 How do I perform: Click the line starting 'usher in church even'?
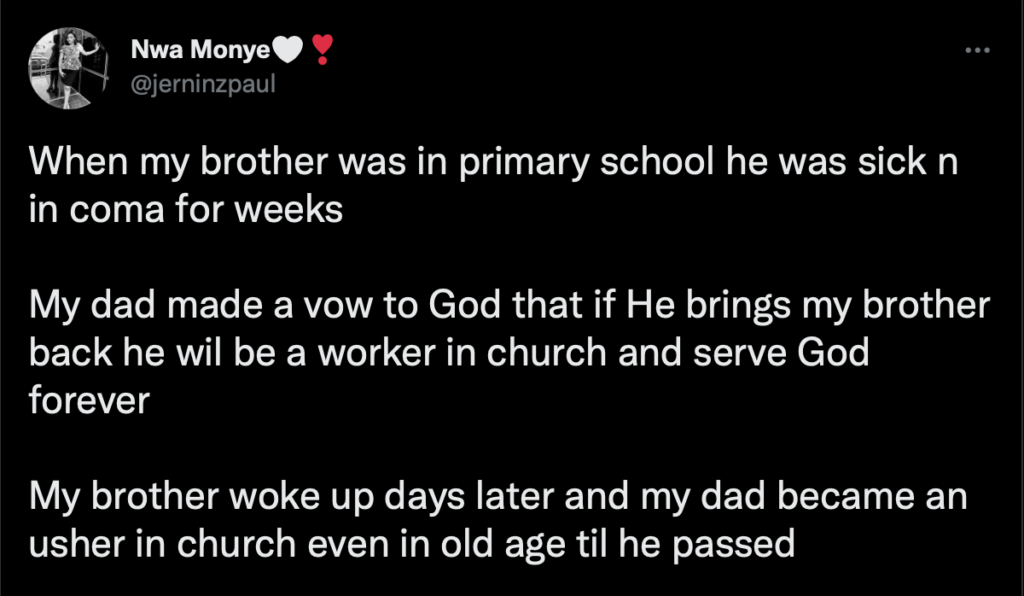coord(411,544)
